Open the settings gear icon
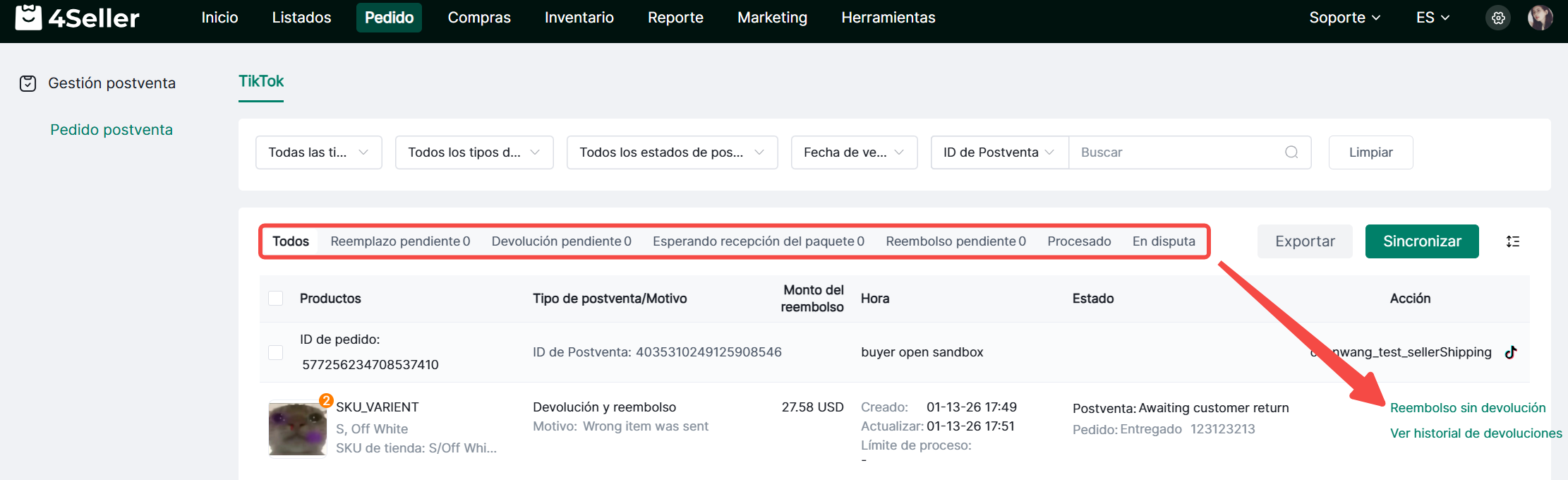The width and height of the screenshot is (1568, 480). (x=1498, y=18)
